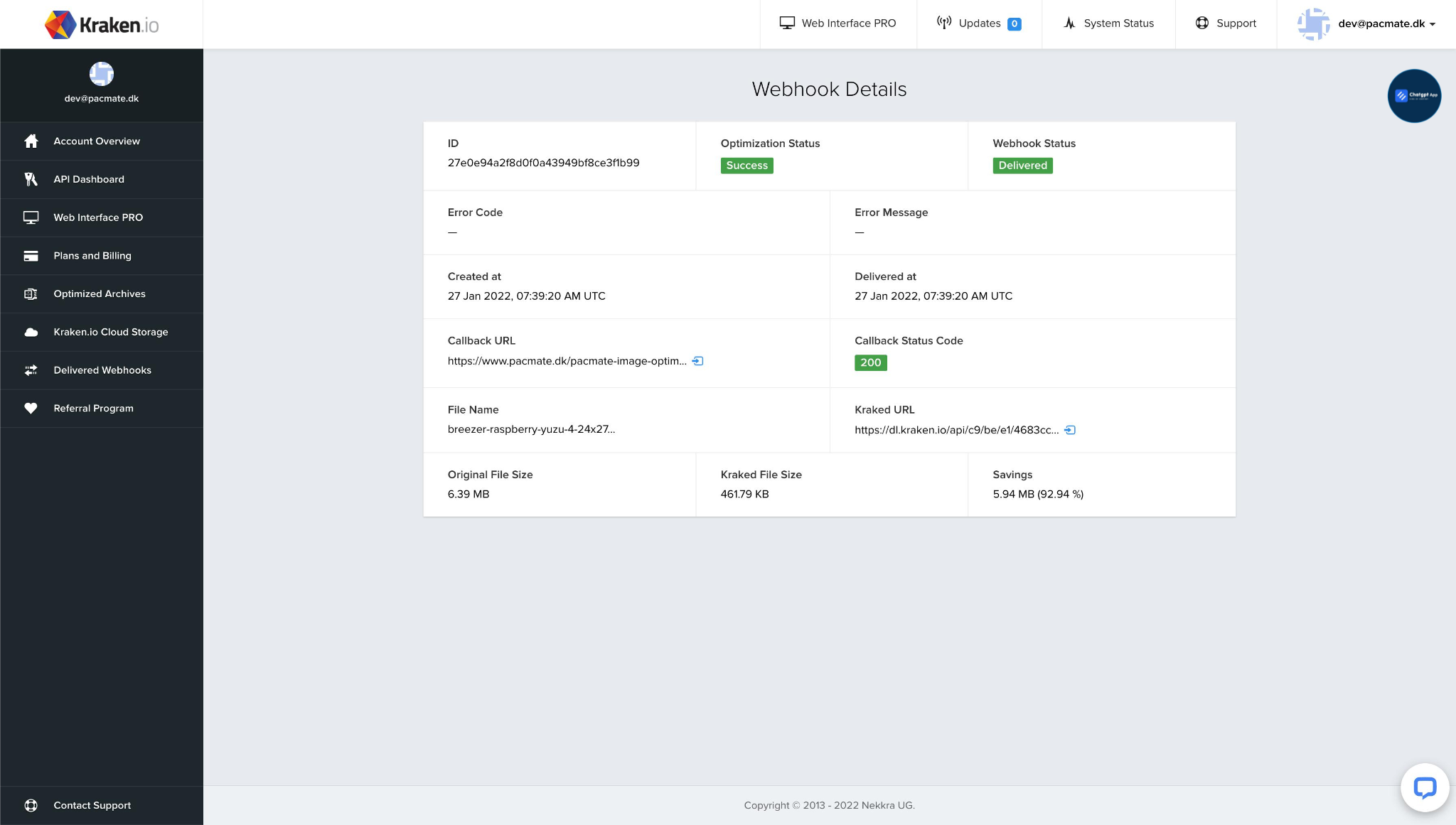Viewport: 1456px width, 825px height.
Task: Click the top bar monitor icon
Action: tap(787, 23)
